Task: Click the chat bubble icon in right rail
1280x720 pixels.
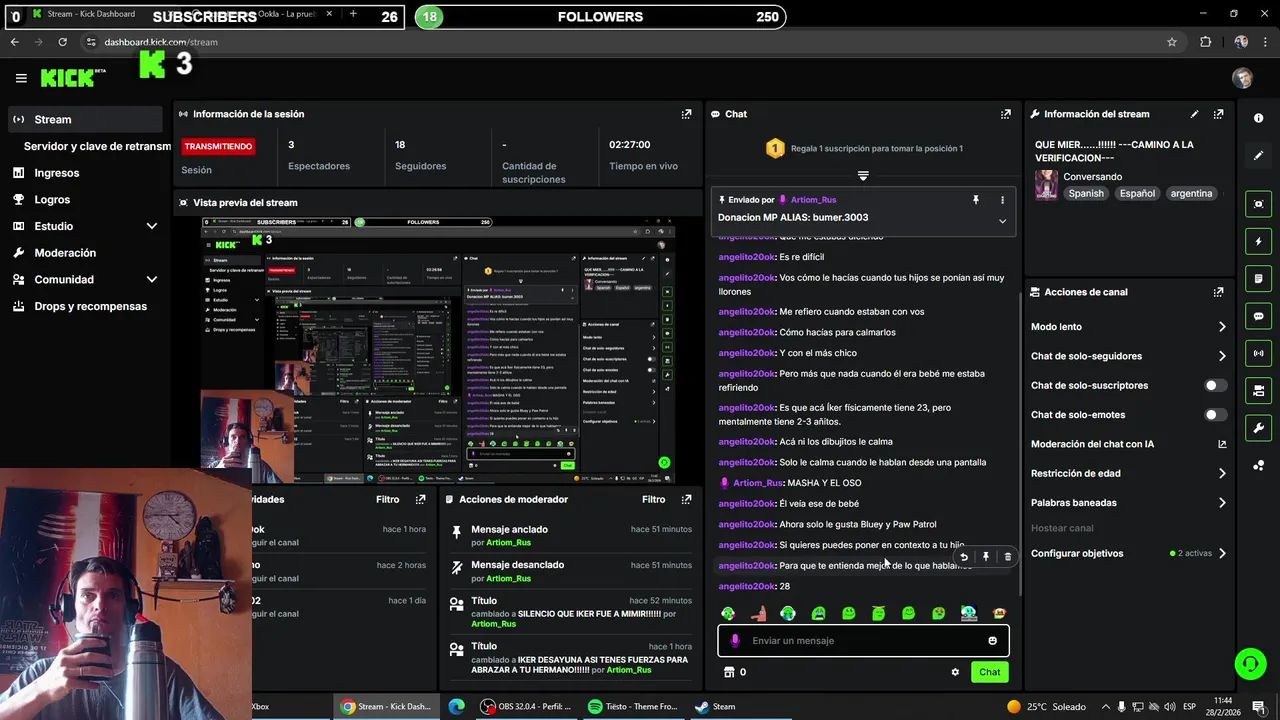Action: click(x=1258, y=316)
